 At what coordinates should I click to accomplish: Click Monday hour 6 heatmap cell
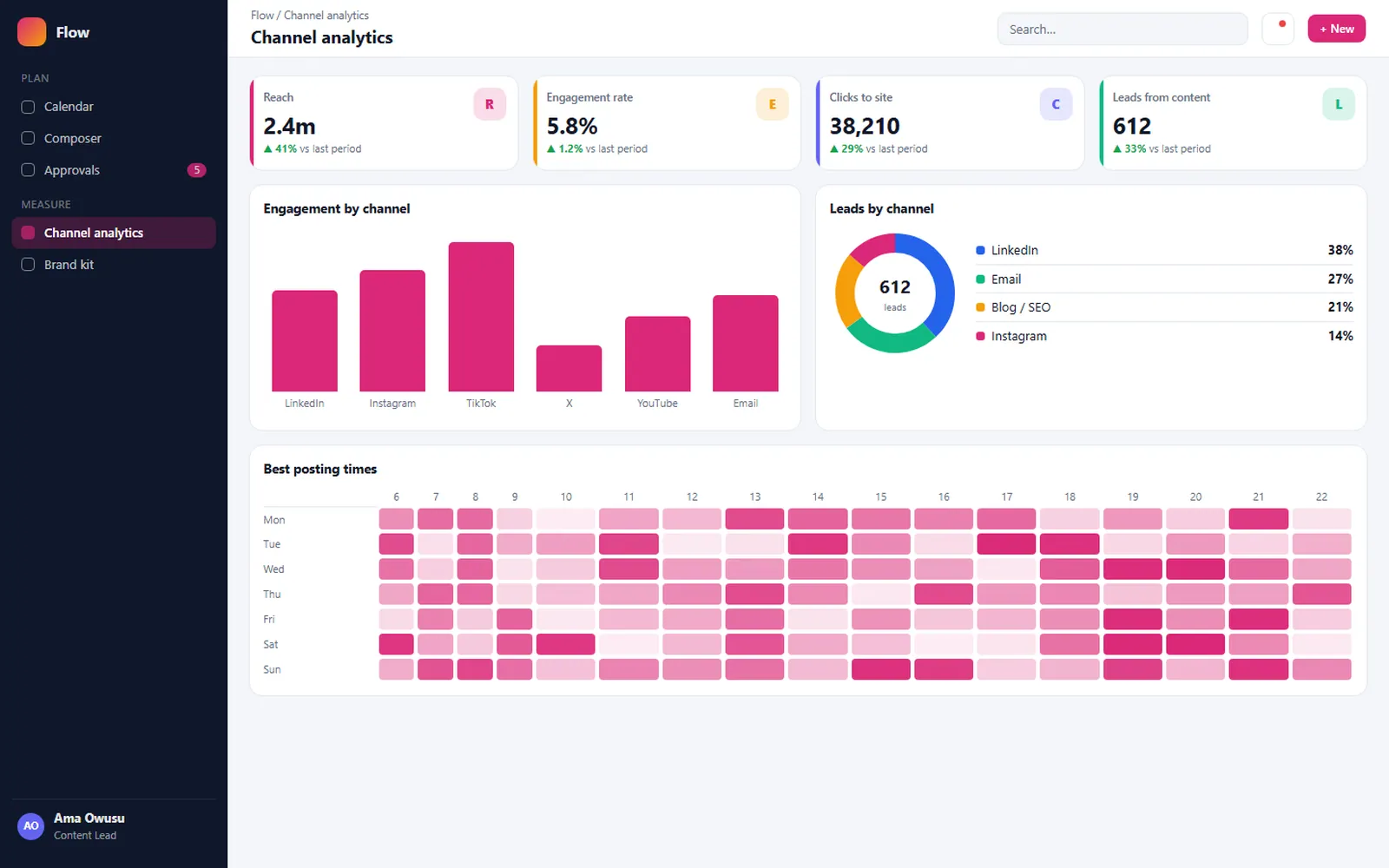[x=396, y=519]
